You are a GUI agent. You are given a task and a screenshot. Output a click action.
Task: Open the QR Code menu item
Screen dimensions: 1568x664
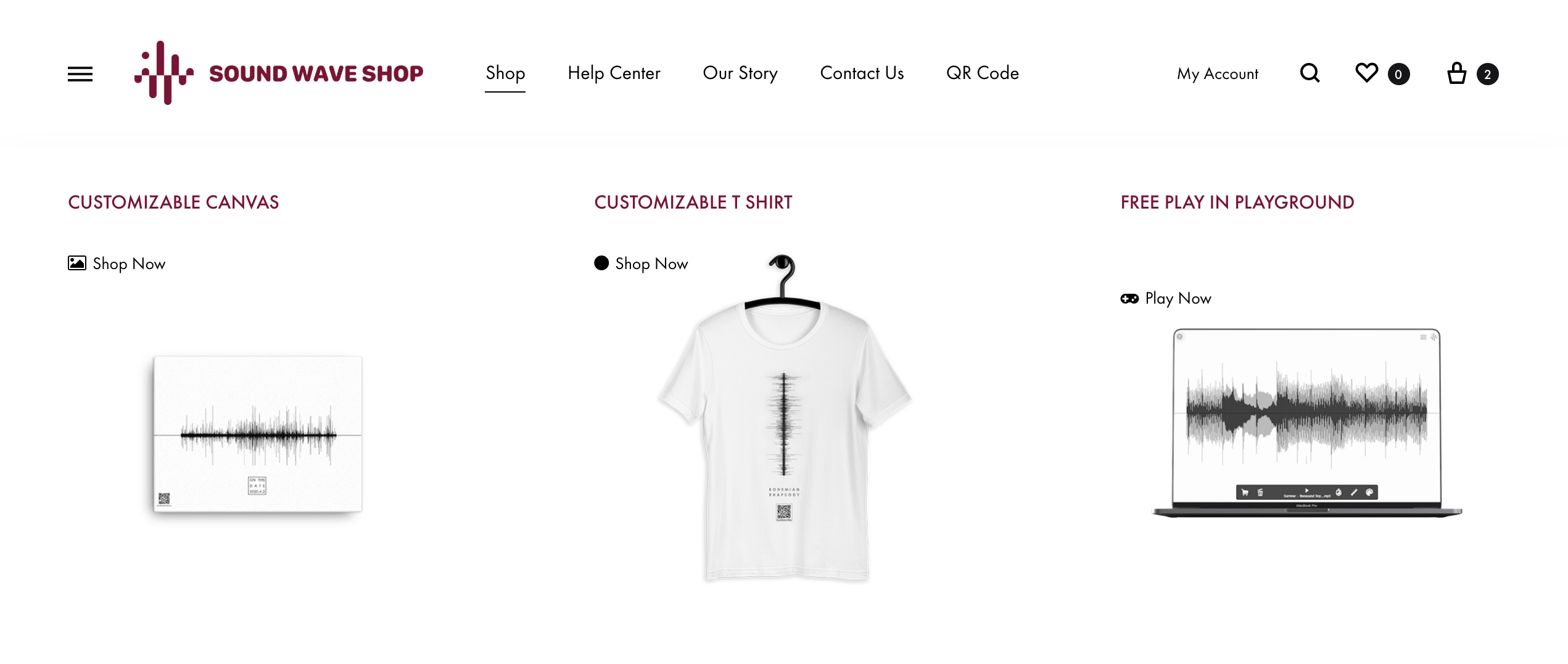tap(983, 73)
